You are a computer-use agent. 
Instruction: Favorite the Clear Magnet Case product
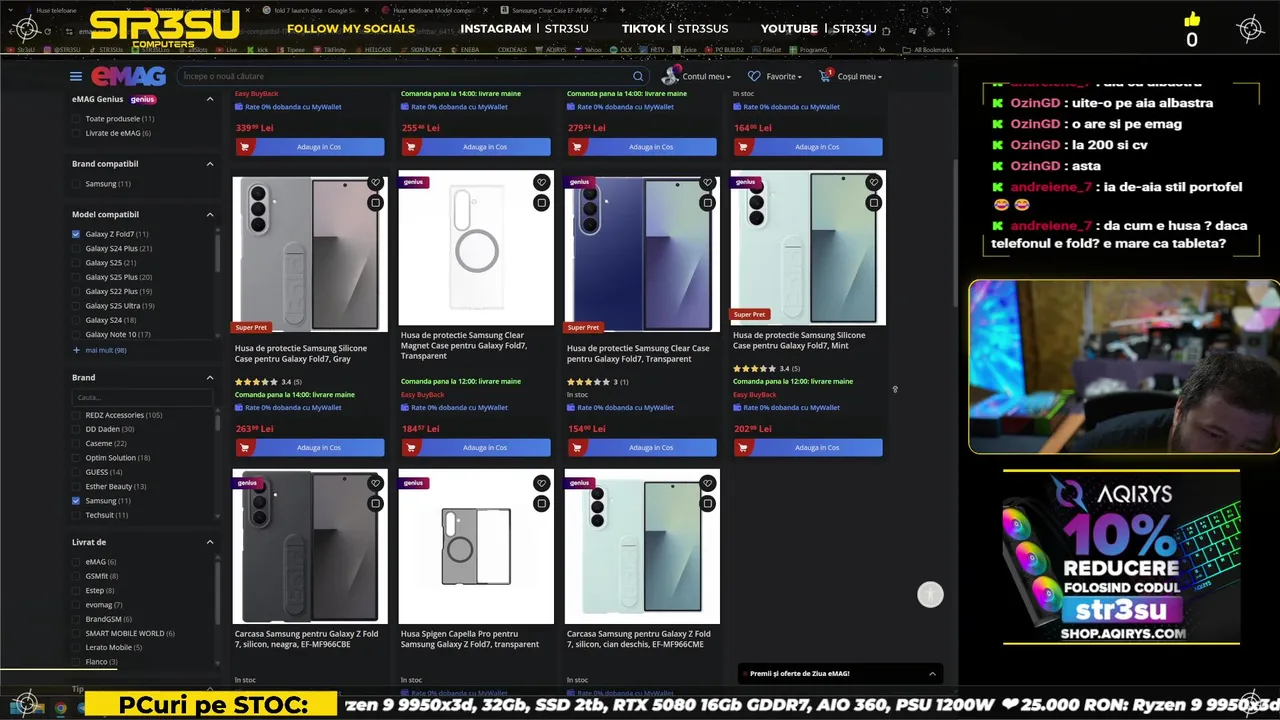pos(541,183)
